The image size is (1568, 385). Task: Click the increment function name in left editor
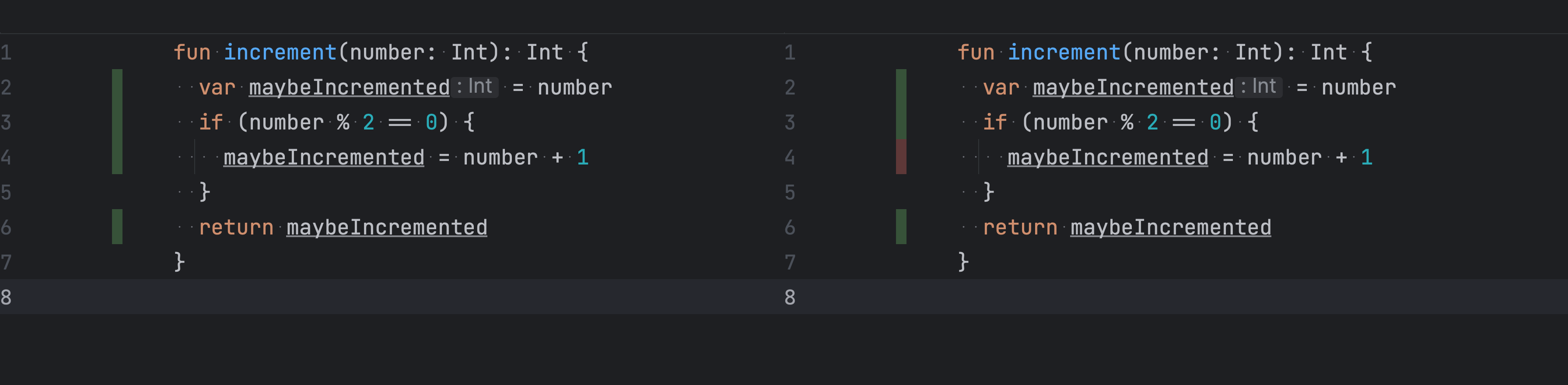pyautogui.click(x=280, y=52)
